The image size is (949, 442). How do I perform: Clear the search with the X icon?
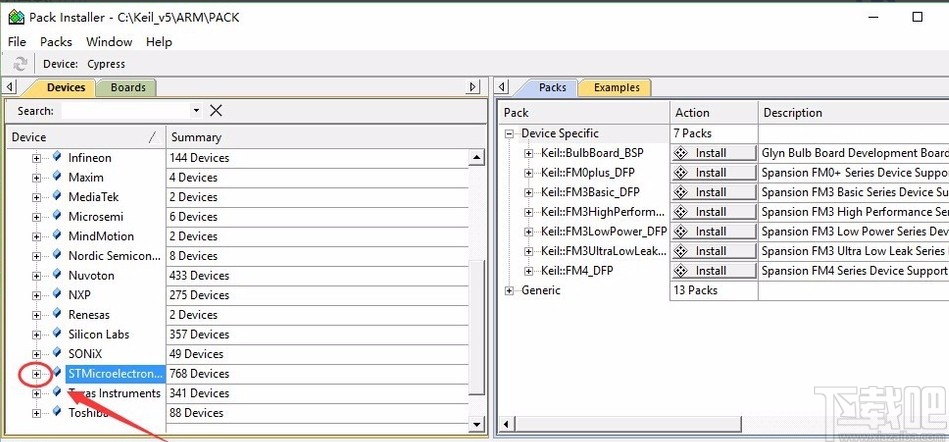pos(215,111)
